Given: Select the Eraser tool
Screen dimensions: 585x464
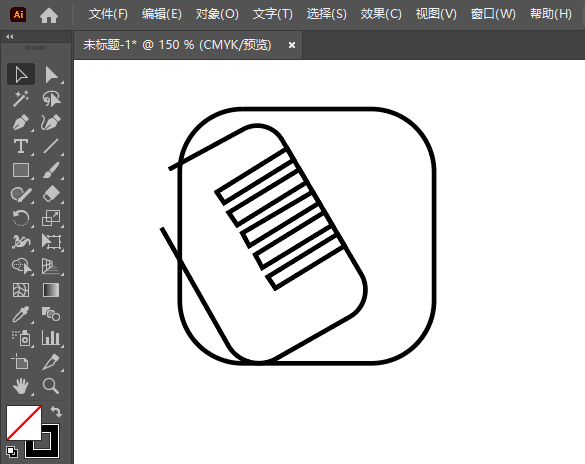Looking at the screenshot, I should (51, 194).
